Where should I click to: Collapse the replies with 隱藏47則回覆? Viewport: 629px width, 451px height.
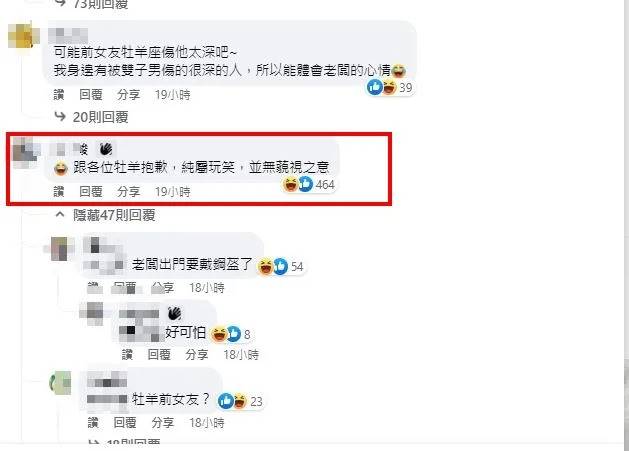point(114,215)
